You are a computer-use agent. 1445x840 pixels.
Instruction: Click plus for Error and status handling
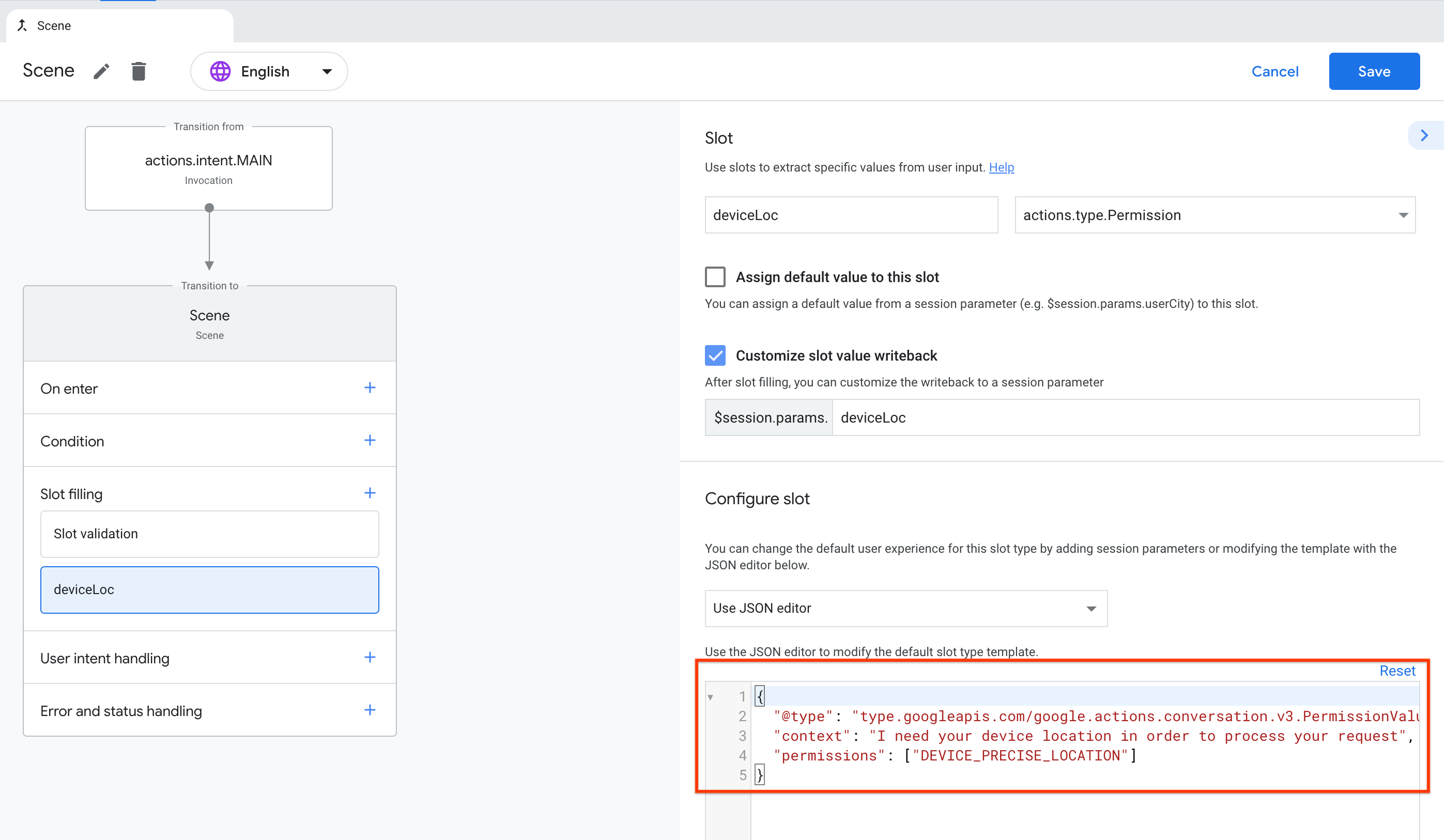coord(370,710)
